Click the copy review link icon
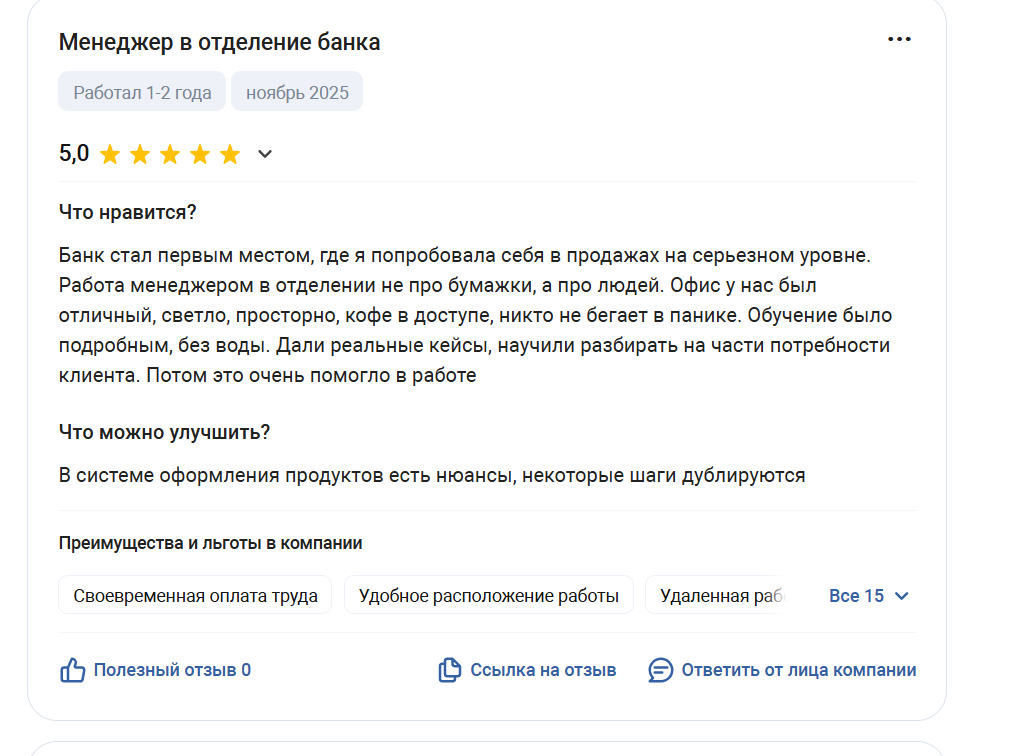This screenshot has height=756, width=1028. 450,670
